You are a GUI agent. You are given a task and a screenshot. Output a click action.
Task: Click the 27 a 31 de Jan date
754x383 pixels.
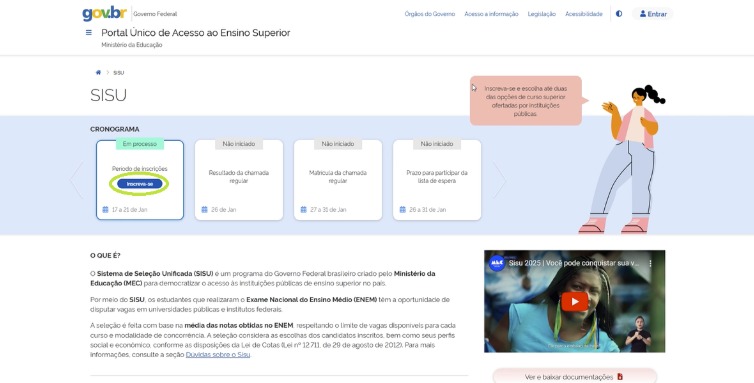click(328, 209)
